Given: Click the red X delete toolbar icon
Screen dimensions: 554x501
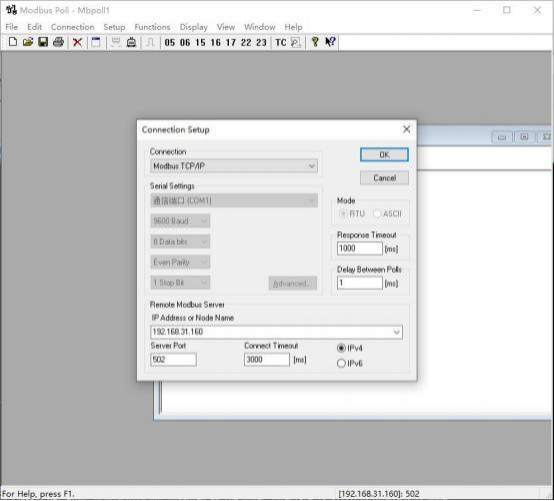Looking at the screenshot, I should click(77, 42).
